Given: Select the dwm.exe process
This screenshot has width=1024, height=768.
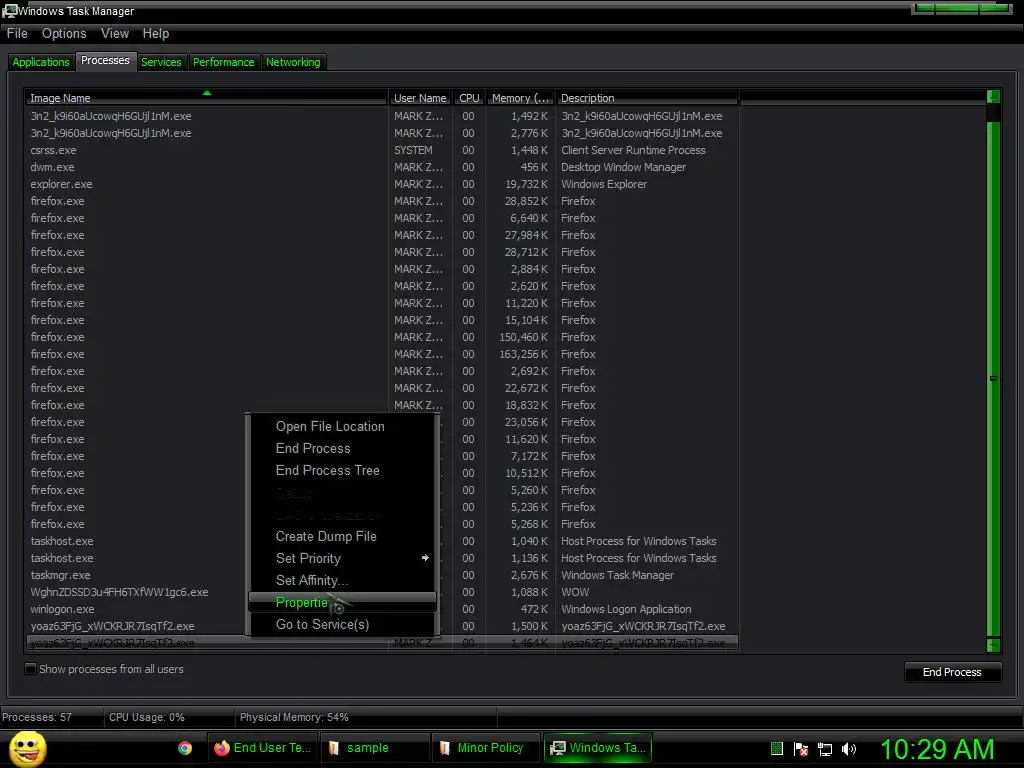Looking at the screenshot, I should (381, 167).
